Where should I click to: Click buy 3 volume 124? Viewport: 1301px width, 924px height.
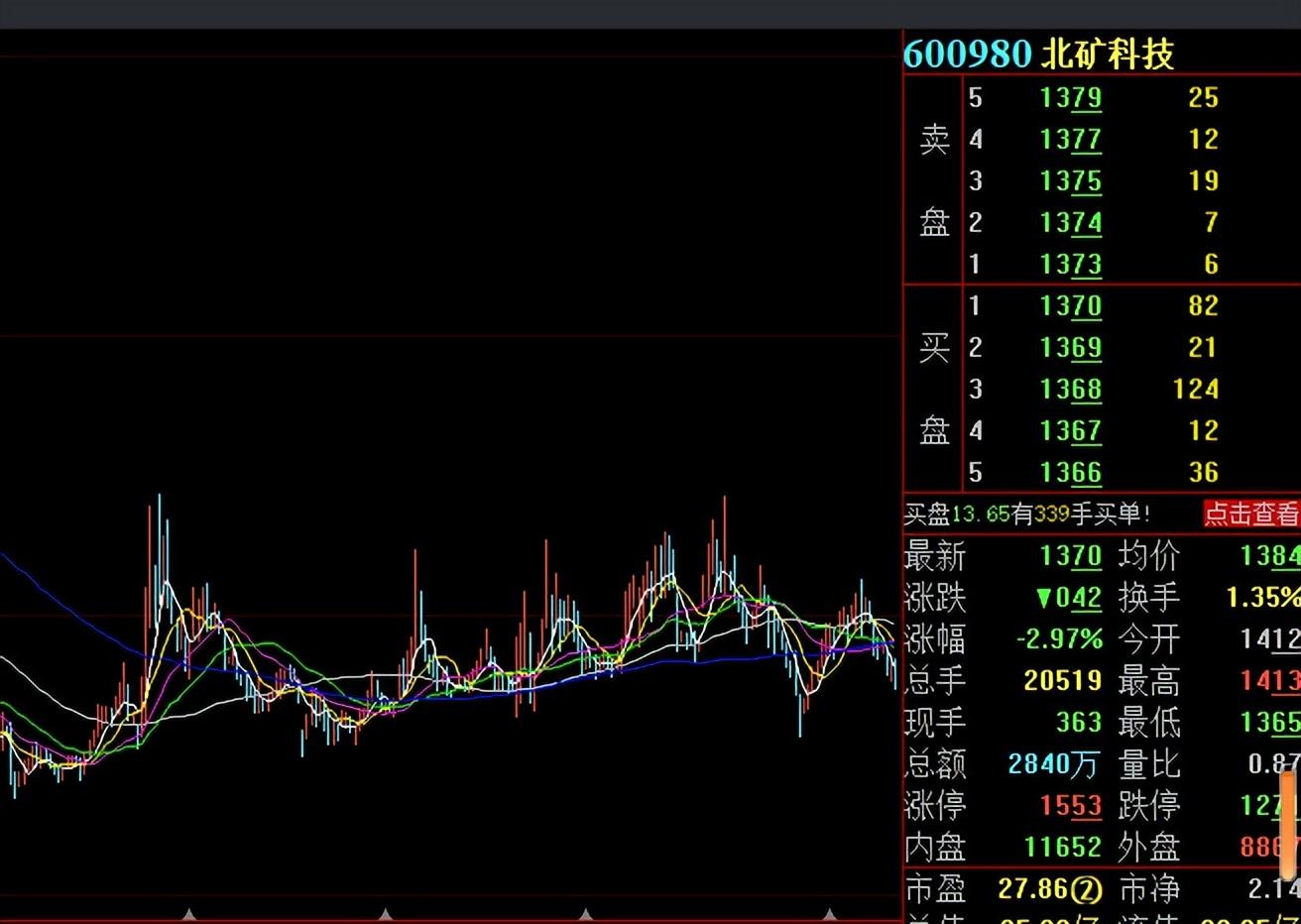1196,389
